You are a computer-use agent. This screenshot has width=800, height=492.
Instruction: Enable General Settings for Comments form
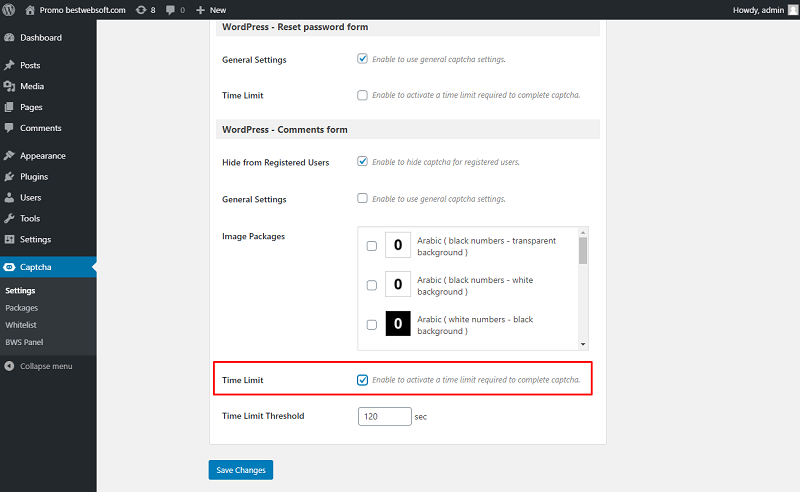click(362, 198)
